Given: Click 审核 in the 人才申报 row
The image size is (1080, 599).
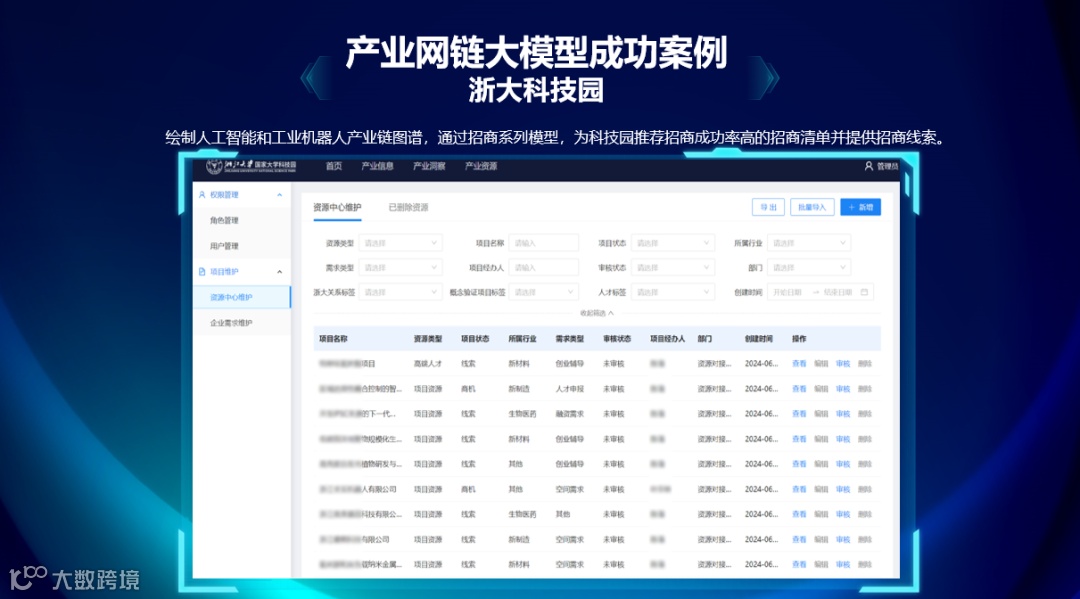Looking at the screenshot, I should [843, 389].
